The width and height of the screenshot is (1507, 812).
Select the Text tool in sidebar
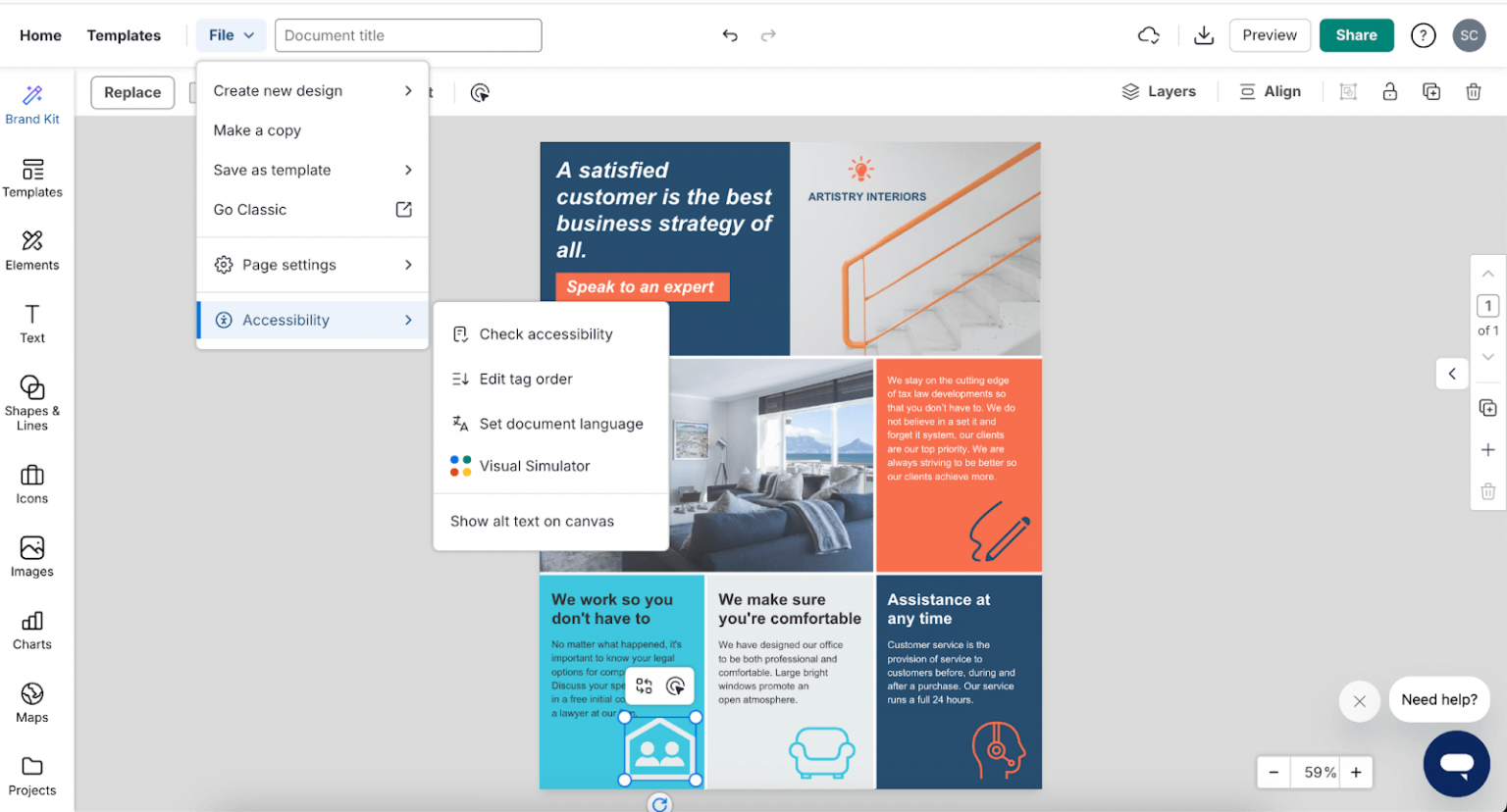pos(32,324)
